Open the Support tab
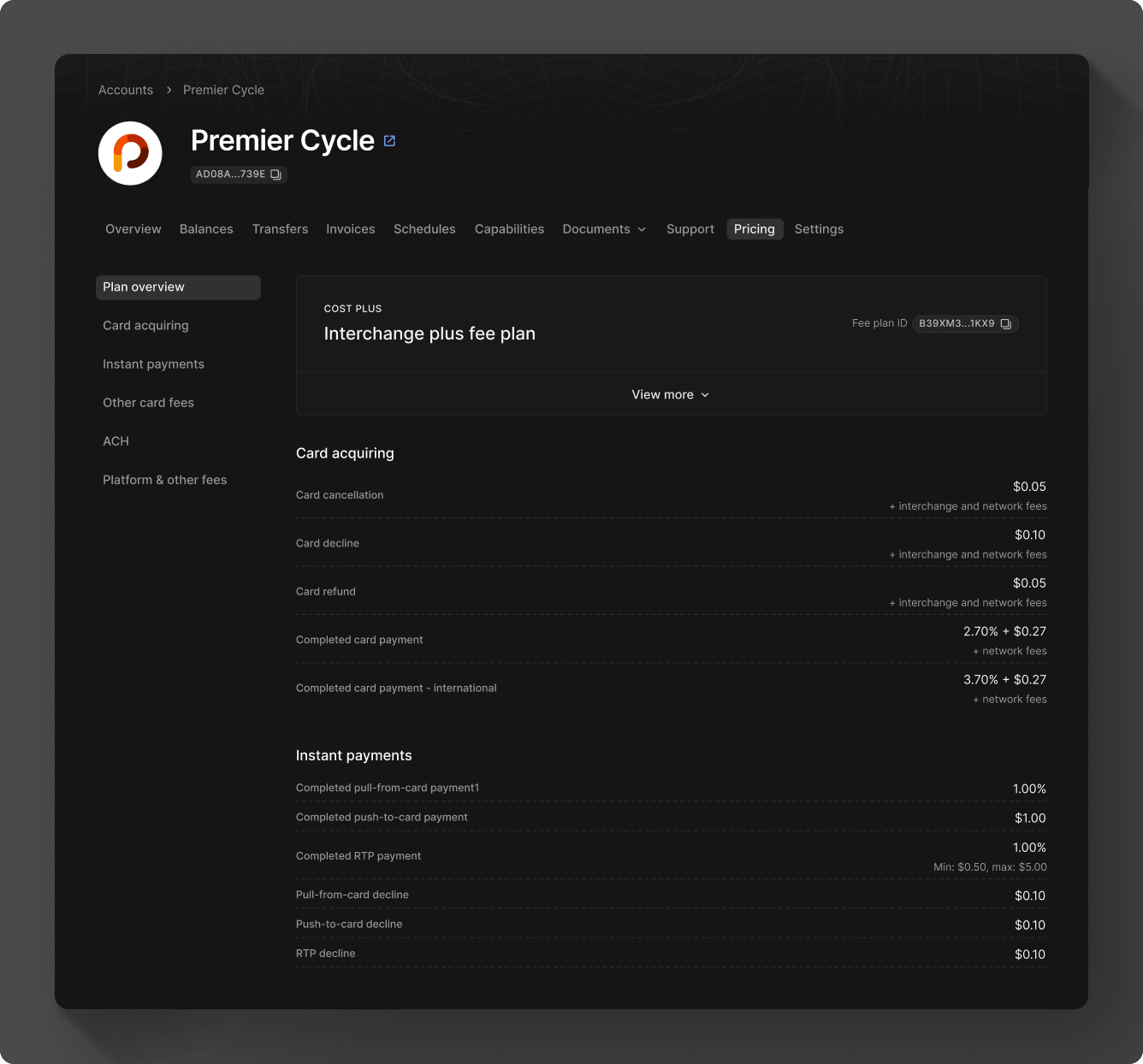The height and width of the screenshot is (1064, 1143). pyautogui.click(x=690, y=229)
